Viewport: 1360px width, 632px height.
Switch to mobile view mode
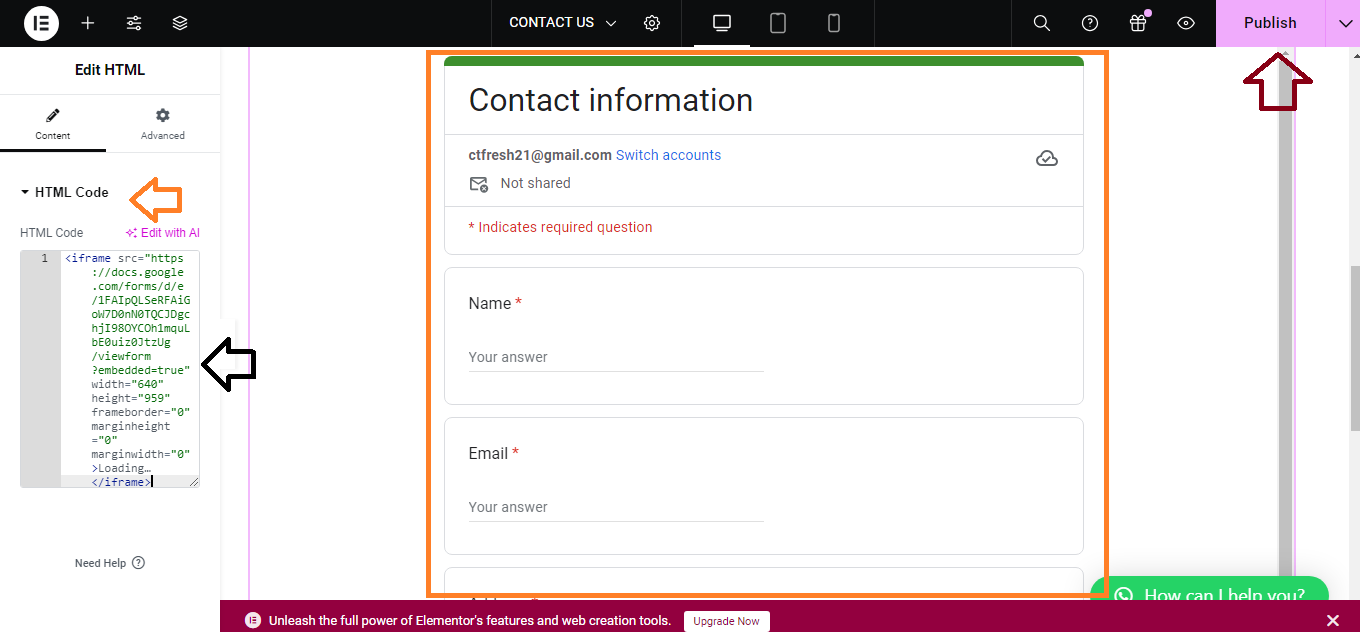pos(833,23)
